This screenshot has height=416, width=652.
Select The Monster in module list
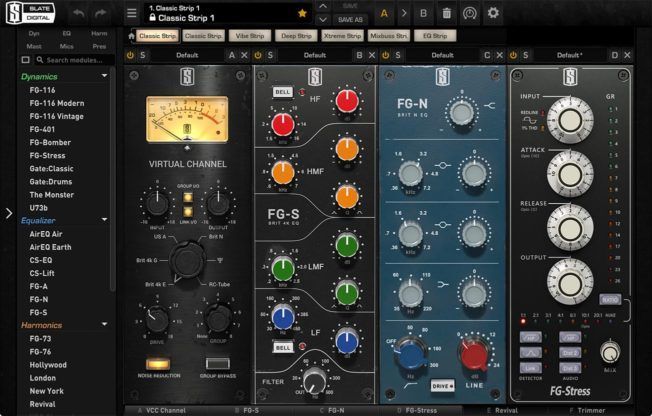(52, 195)
